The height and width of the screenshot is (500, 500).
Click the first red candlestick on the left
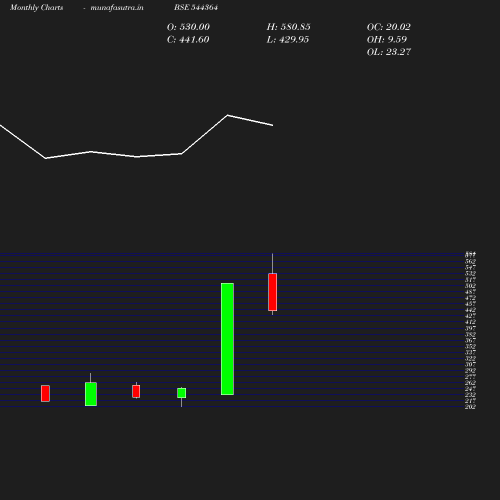pos(45,393)
